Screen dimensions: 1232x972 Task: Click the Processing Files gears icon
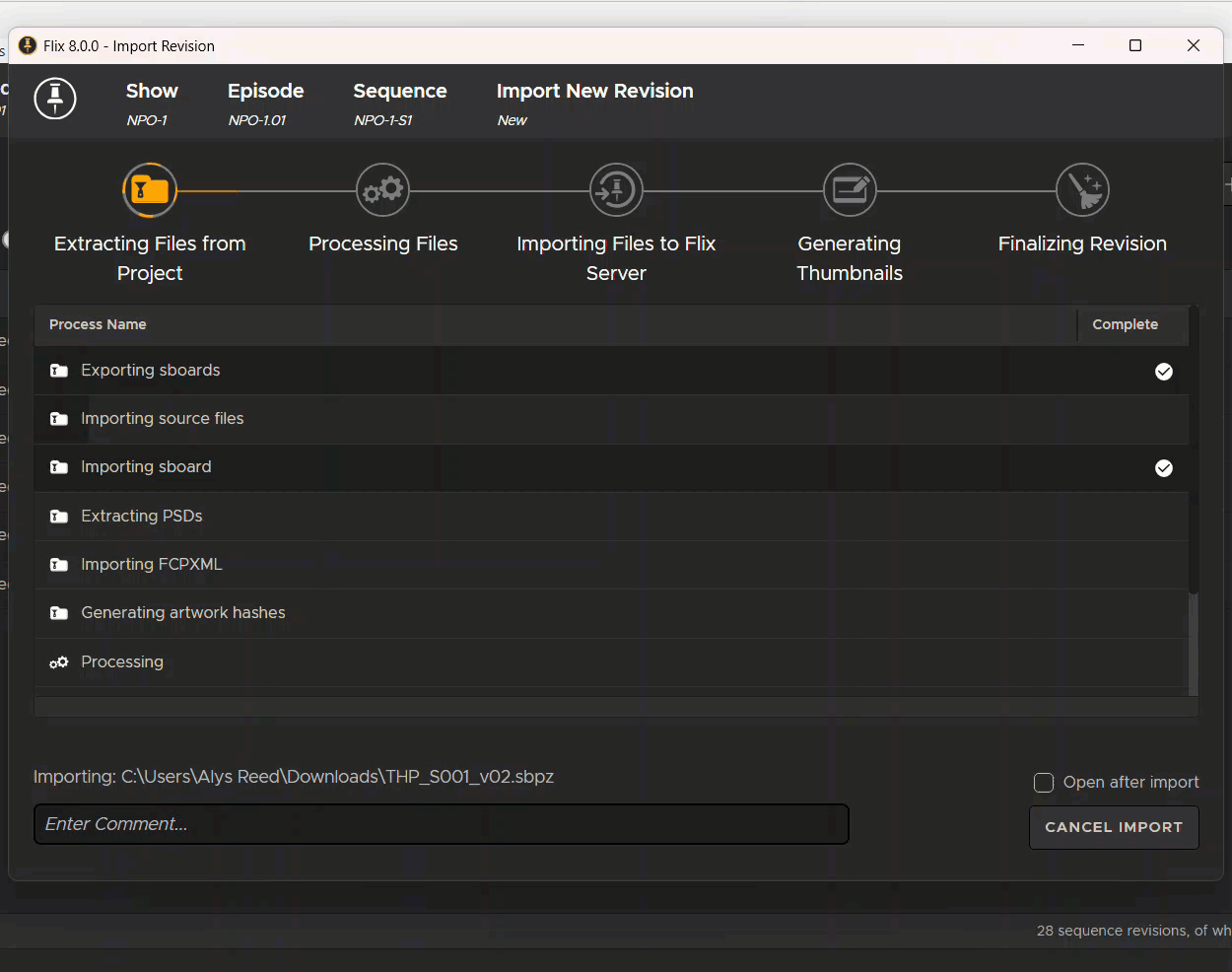[x=382, y=190]
